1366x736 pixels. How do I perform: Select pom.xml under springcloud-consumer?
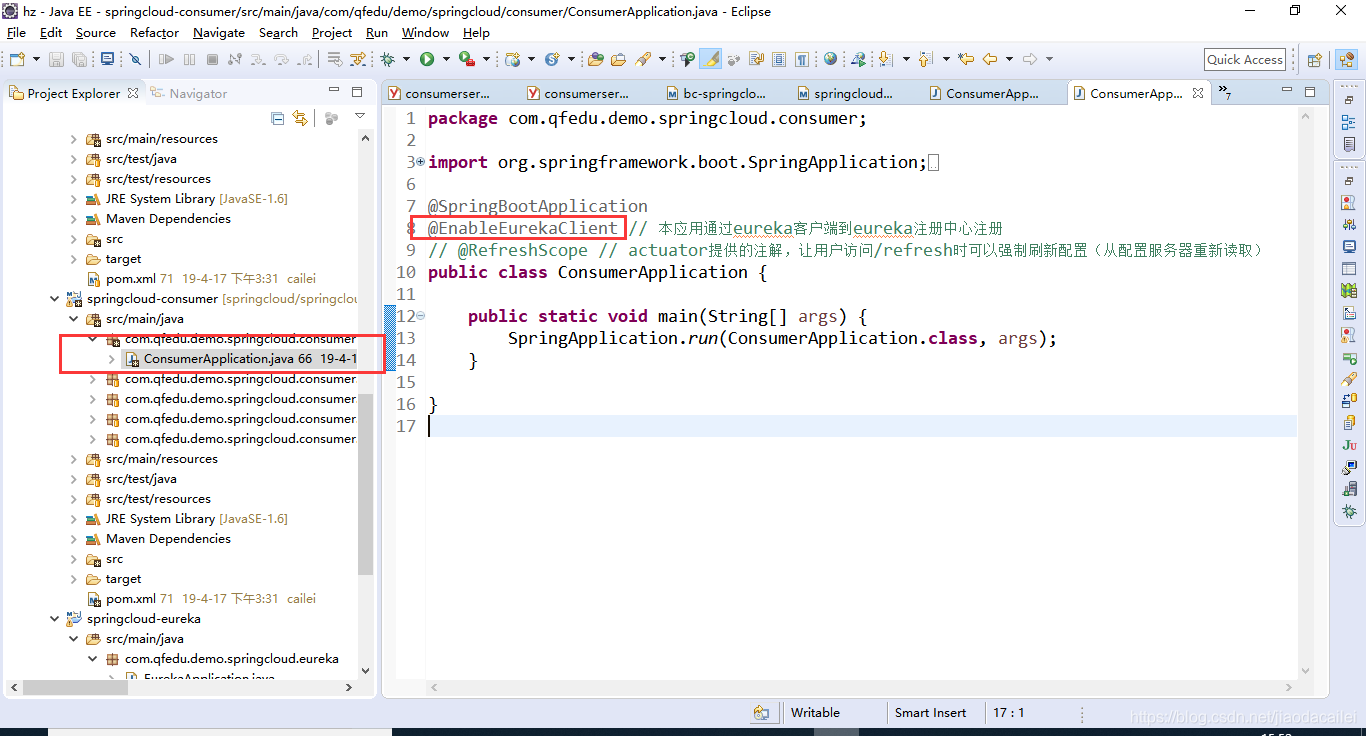(130, 599)
